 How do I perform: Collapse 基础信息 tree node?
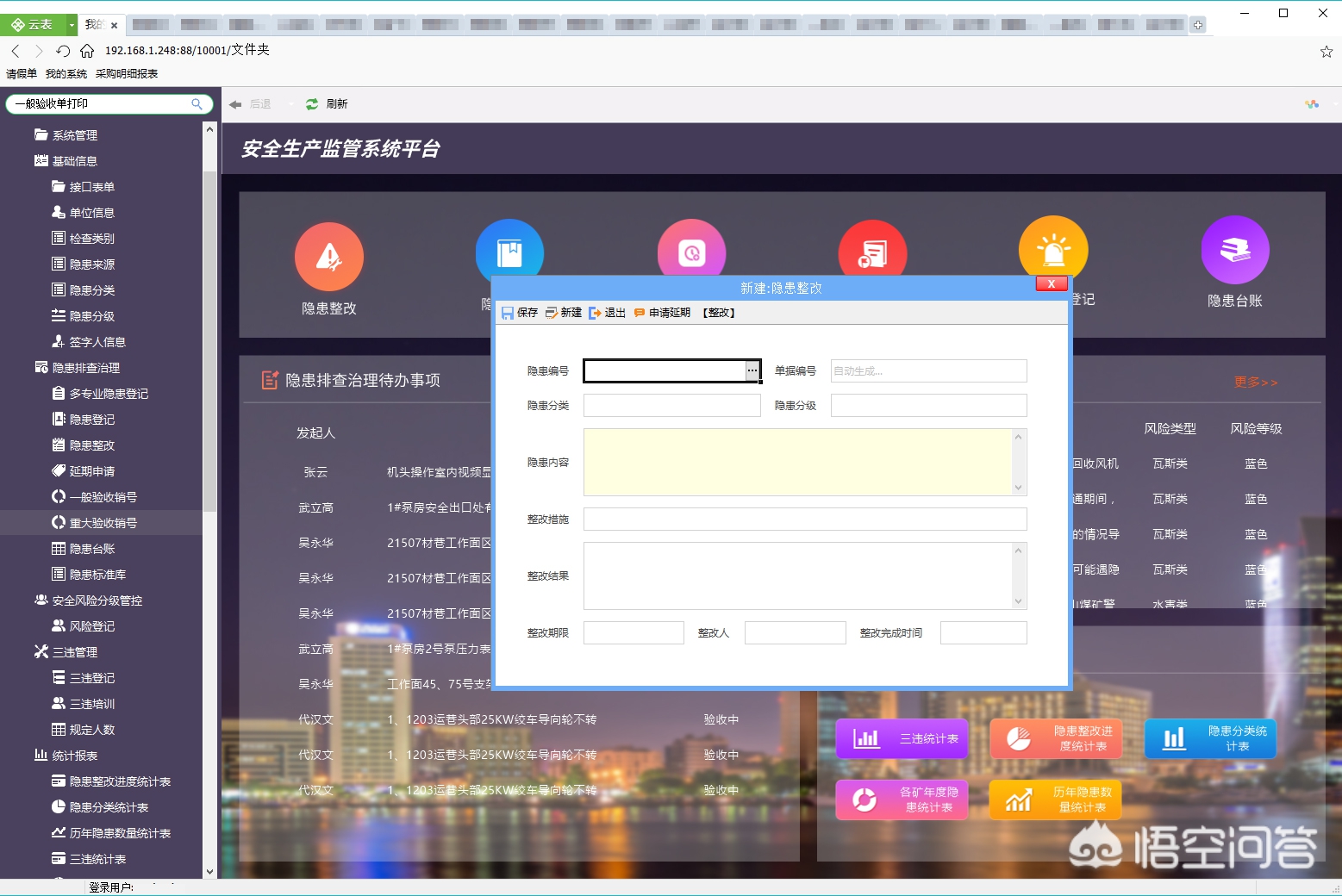pyautogui.click(x=66, y=161)
